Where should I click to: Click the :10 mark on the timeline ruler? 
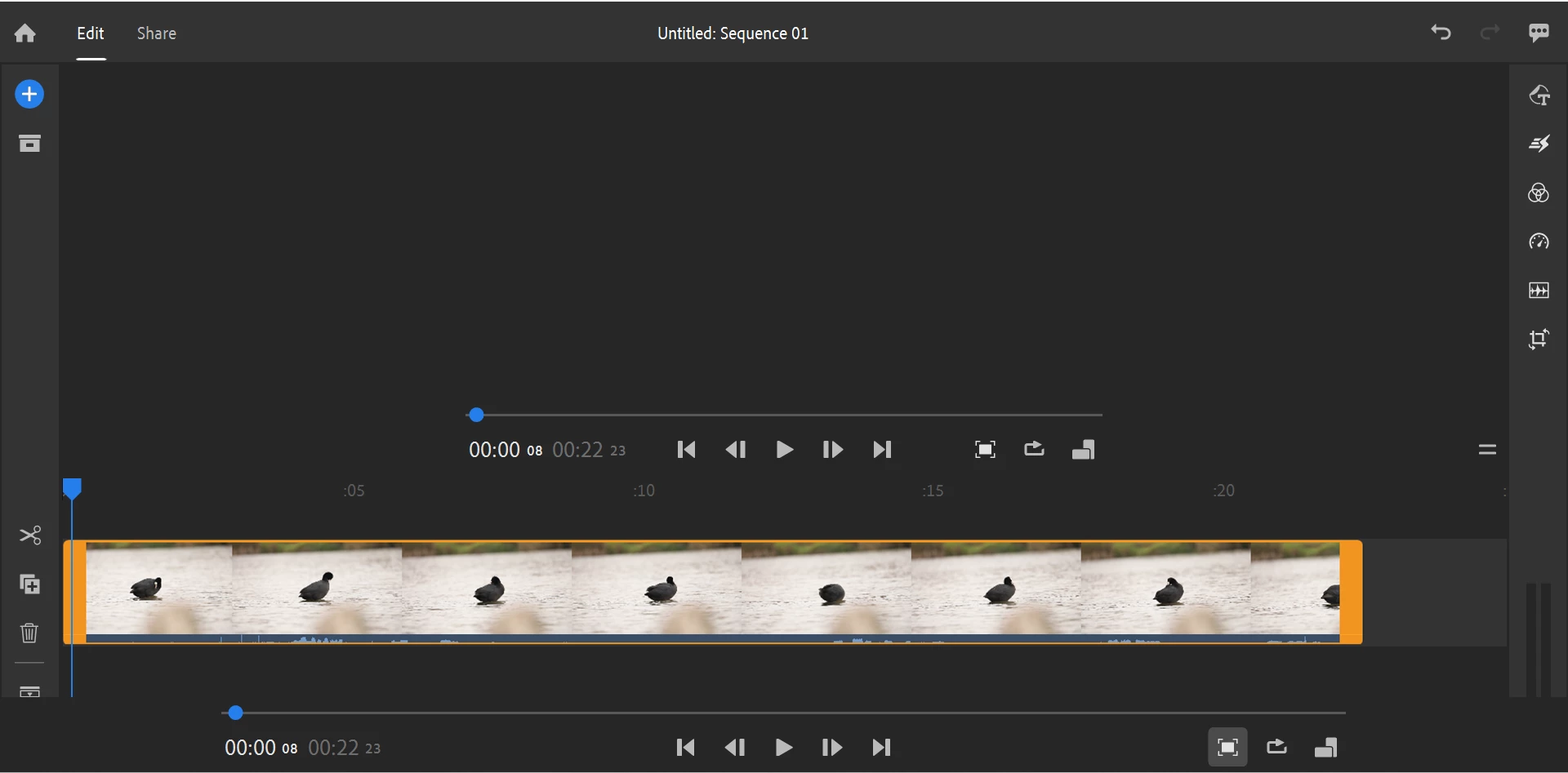(x=644, y=491)
